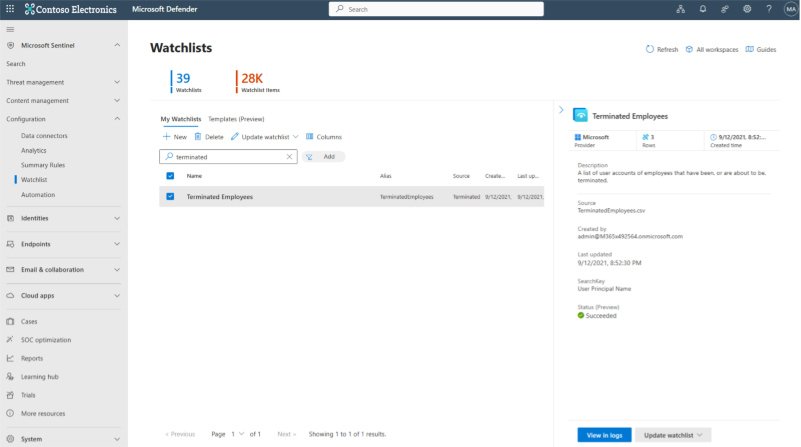Viewport: 801px width, 447px height.
Task: Expand the Endpoints chevron
Action: click(117, 244)
